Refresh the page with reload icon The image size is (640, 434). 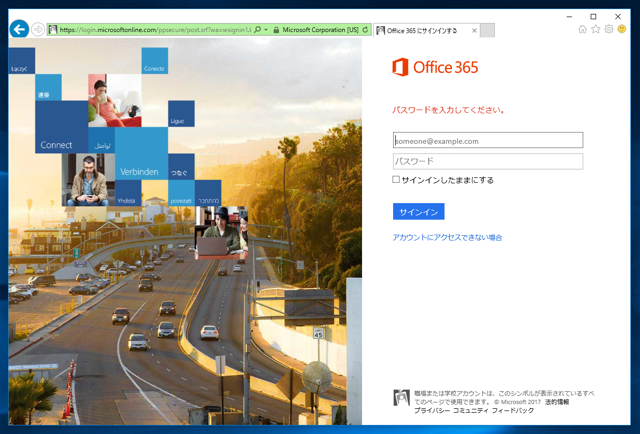coord(365,30)
